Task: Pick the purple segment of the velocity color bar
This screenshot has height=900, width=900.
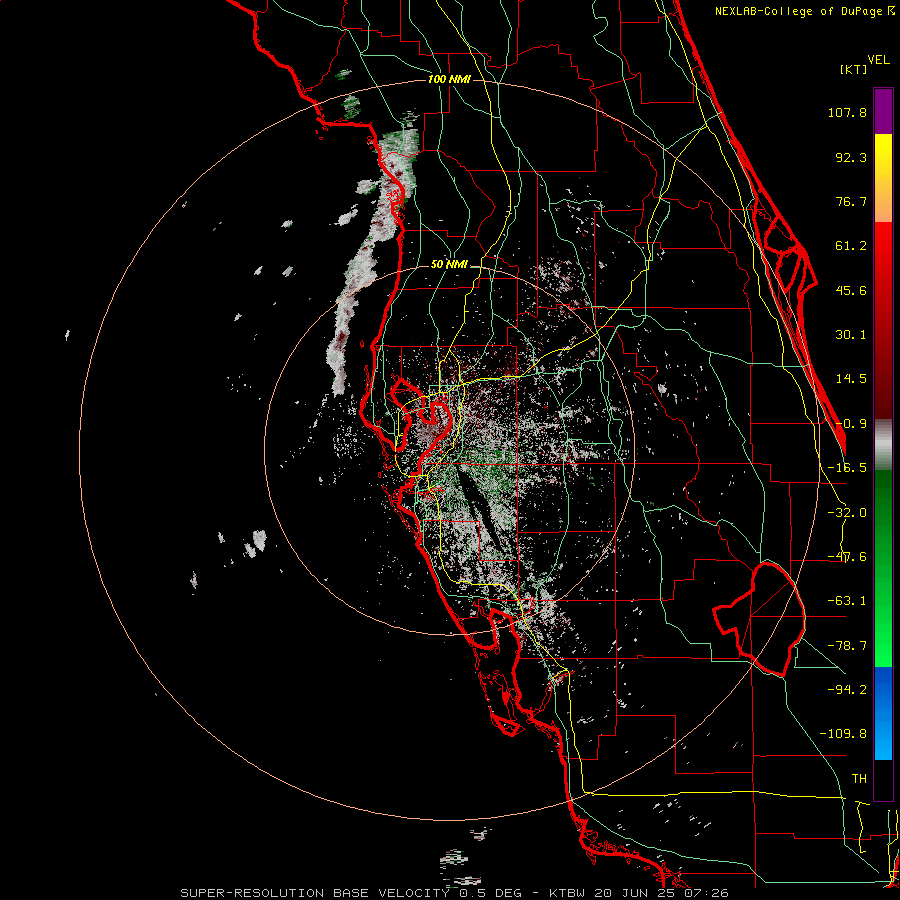Action: (883, 111)
